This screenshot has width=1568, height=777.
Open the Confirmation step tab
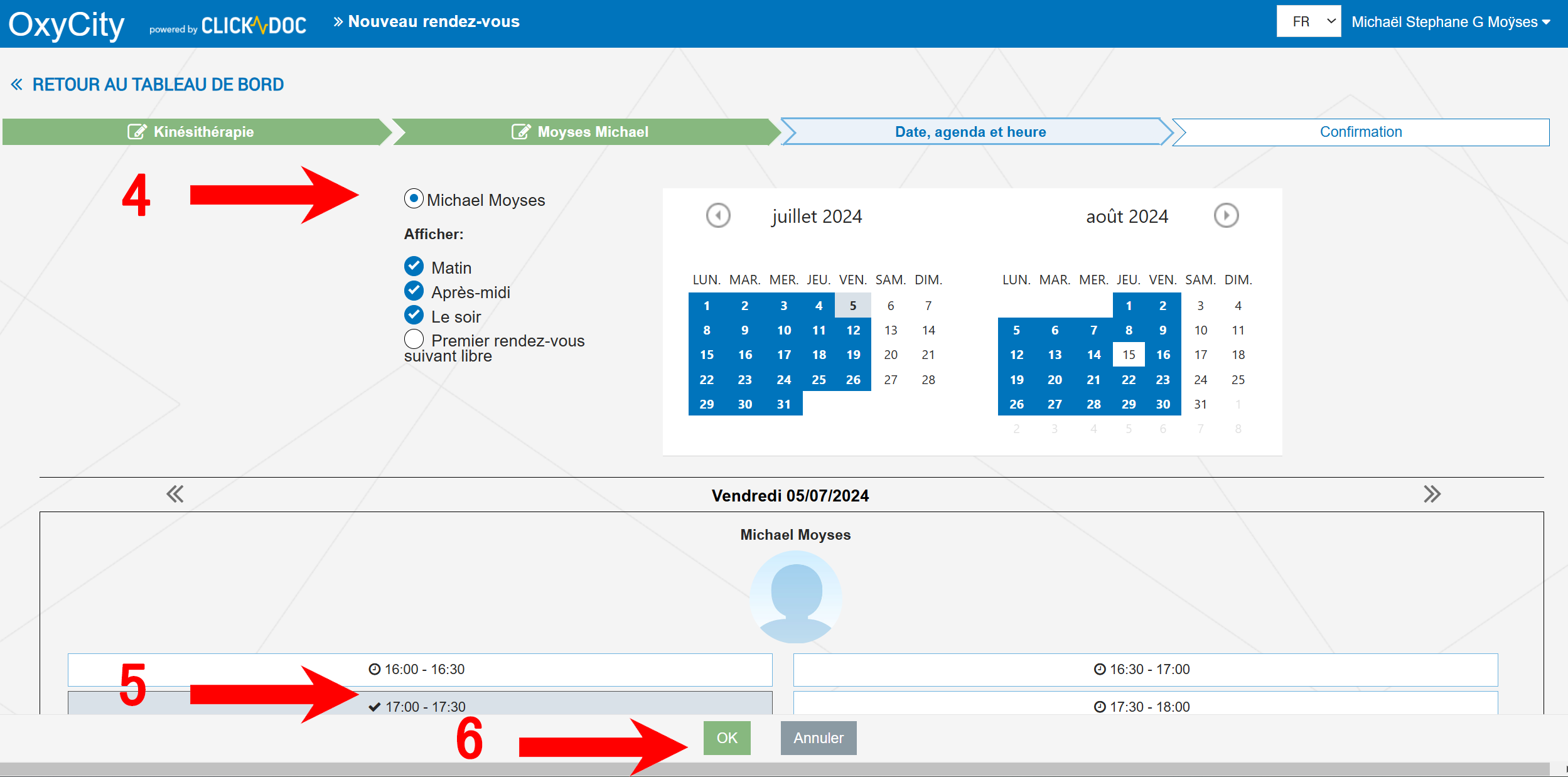1360,132
